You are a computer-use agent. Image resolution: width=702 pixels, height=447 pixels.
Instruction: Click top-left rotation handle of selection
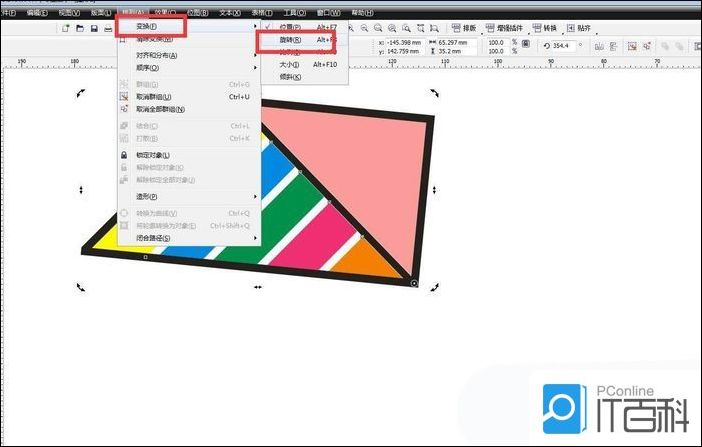81,93
